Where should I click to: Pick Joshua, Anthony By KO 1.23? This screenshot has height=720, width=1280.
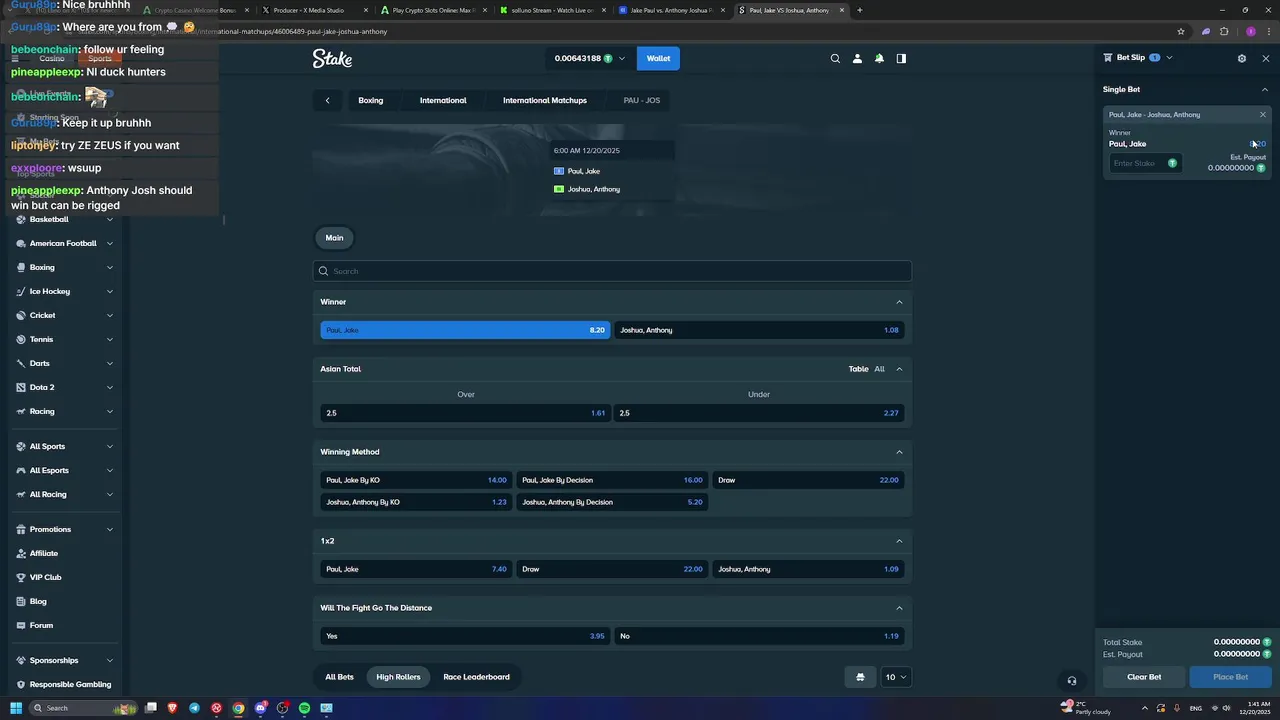click(x=416, y=502)
